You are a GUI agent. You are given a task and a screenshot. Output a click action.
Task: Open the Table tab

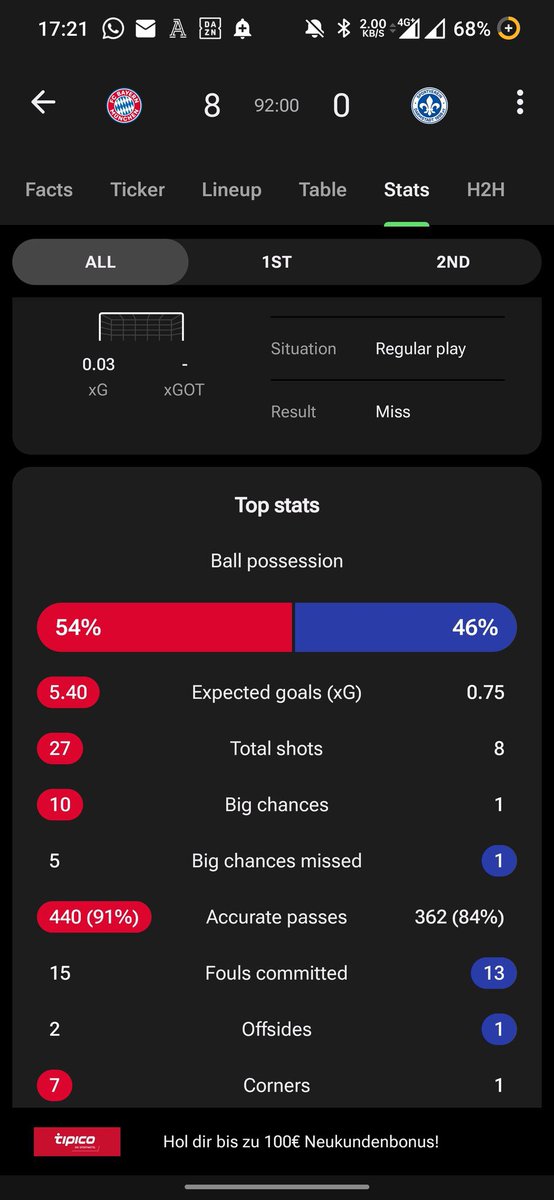(x=323, y=189)
